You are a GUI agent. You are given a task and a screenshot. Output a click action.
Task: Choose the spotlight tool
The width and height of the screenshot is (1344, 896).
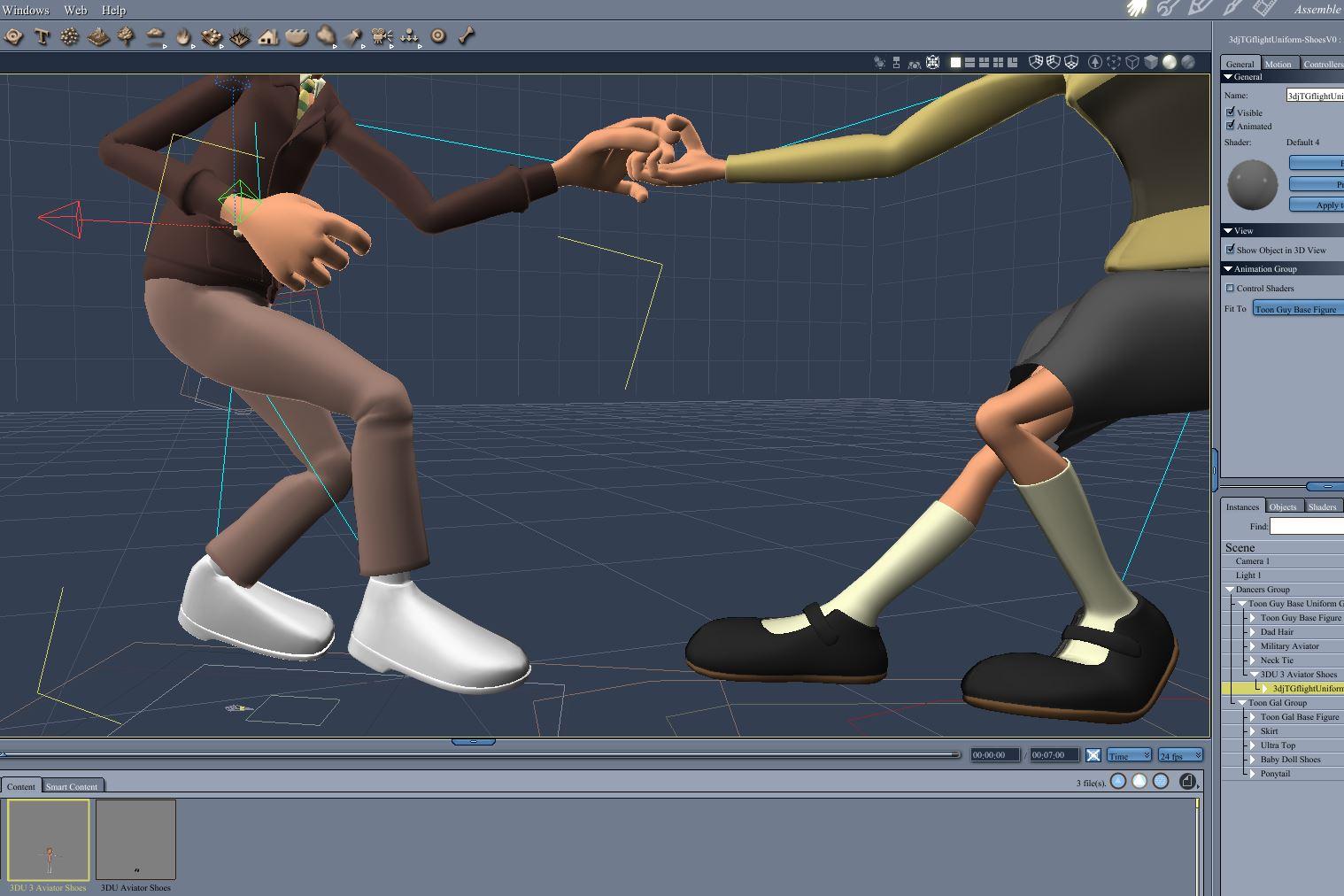click(354, 37)
